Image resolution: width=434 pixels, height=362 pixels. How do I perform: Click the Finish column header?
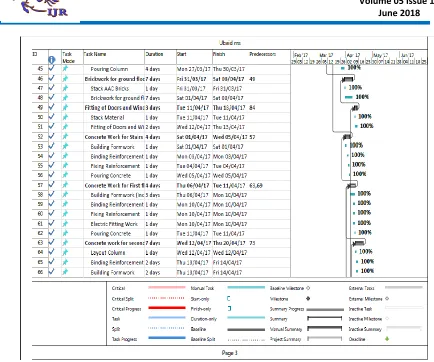[x=219, y=54]
